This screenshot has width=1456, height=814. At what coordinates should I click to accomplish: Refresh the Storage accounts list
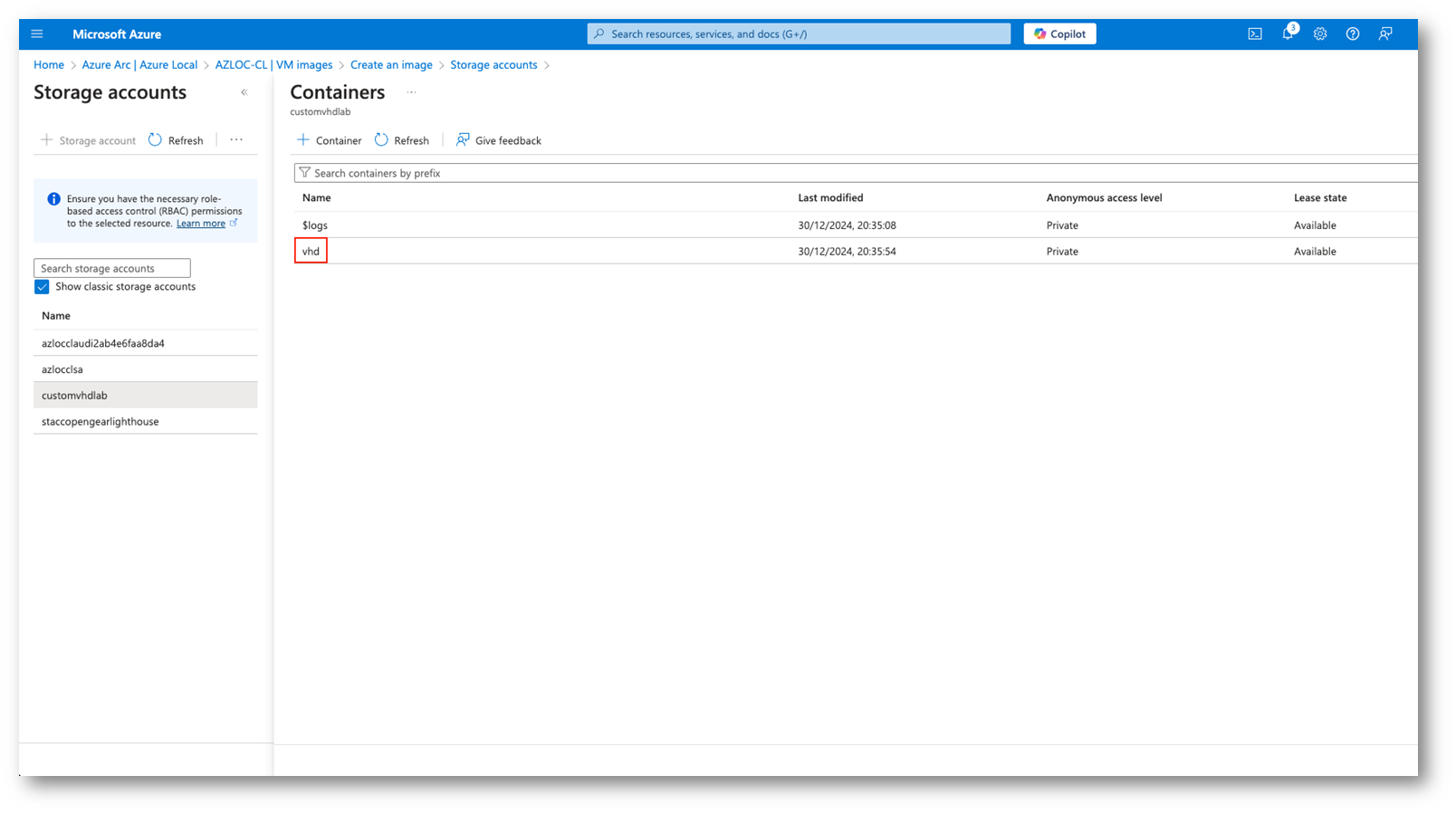176,140
